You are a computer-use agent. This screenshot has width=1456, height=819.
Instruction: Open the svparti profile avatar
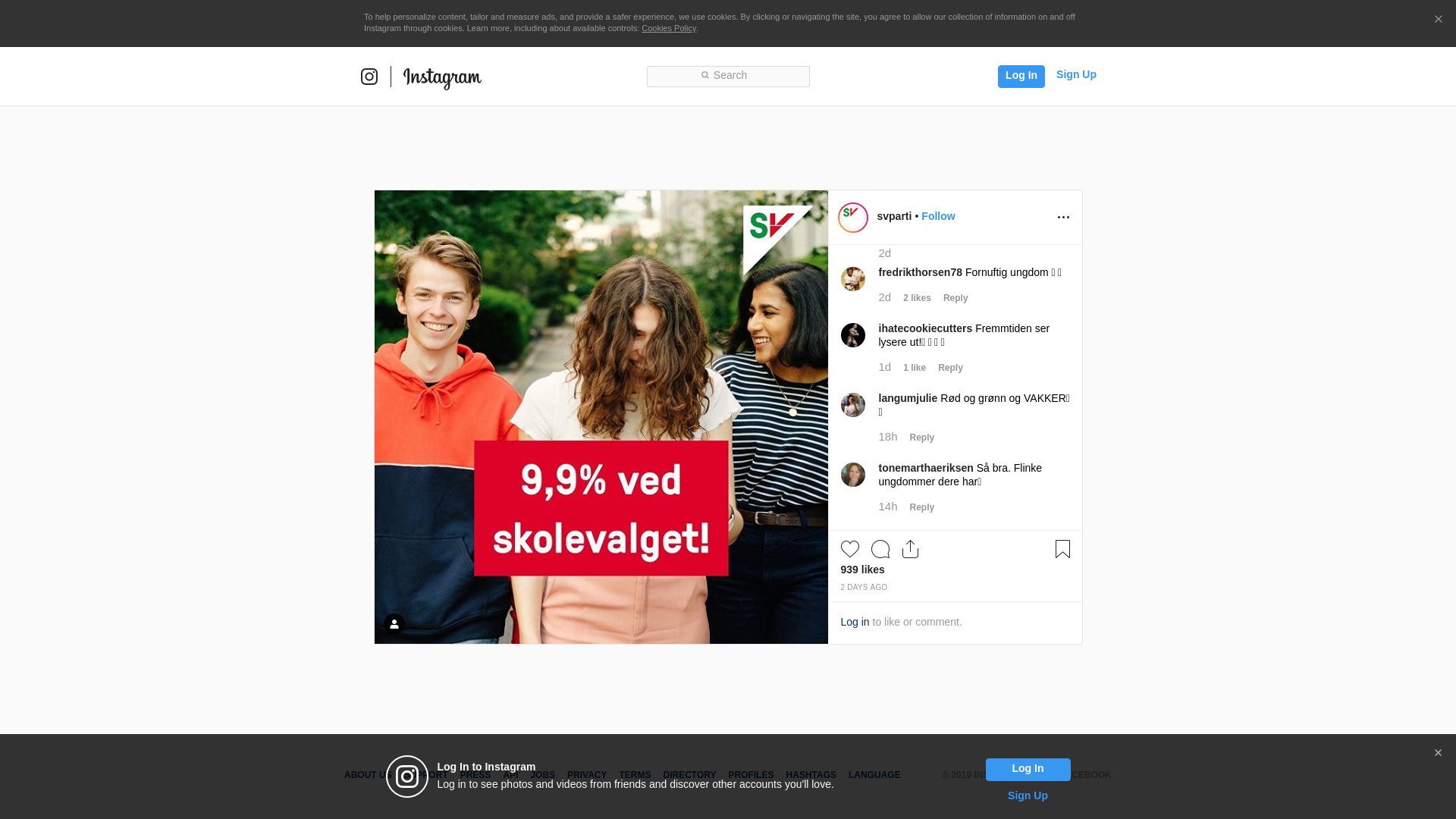pos(853,218)
